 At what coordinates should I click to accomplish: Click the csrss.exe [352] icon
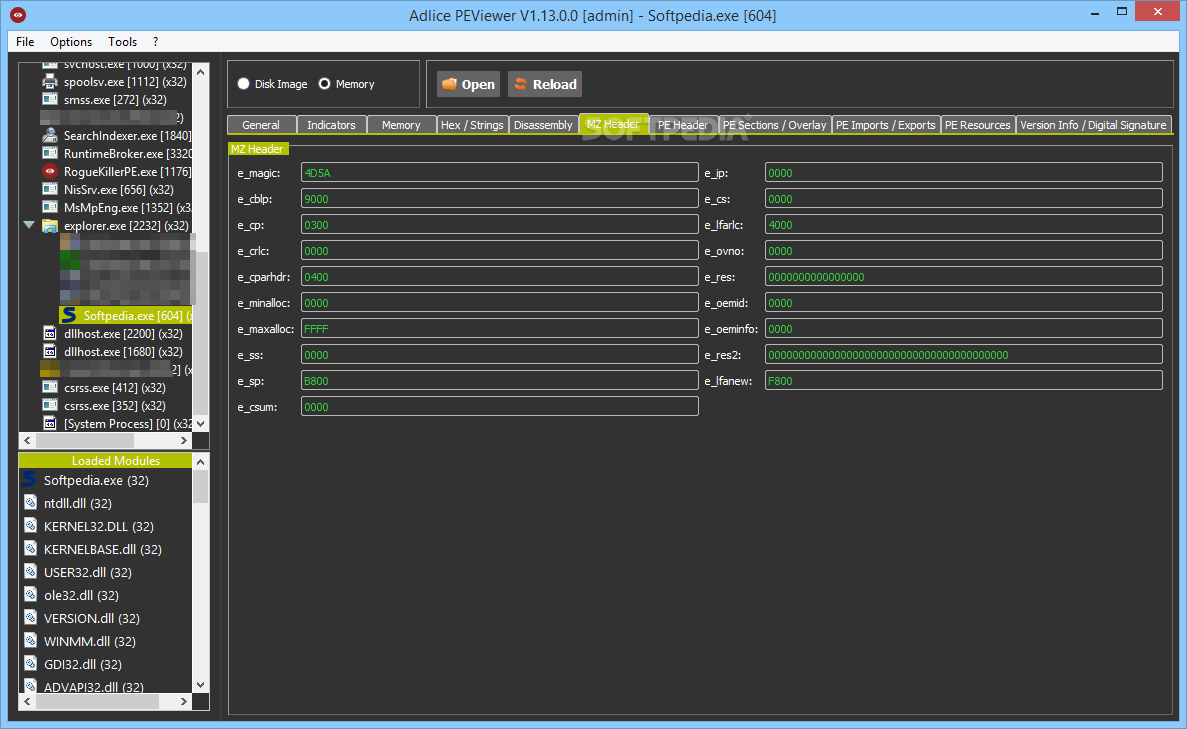50,405
